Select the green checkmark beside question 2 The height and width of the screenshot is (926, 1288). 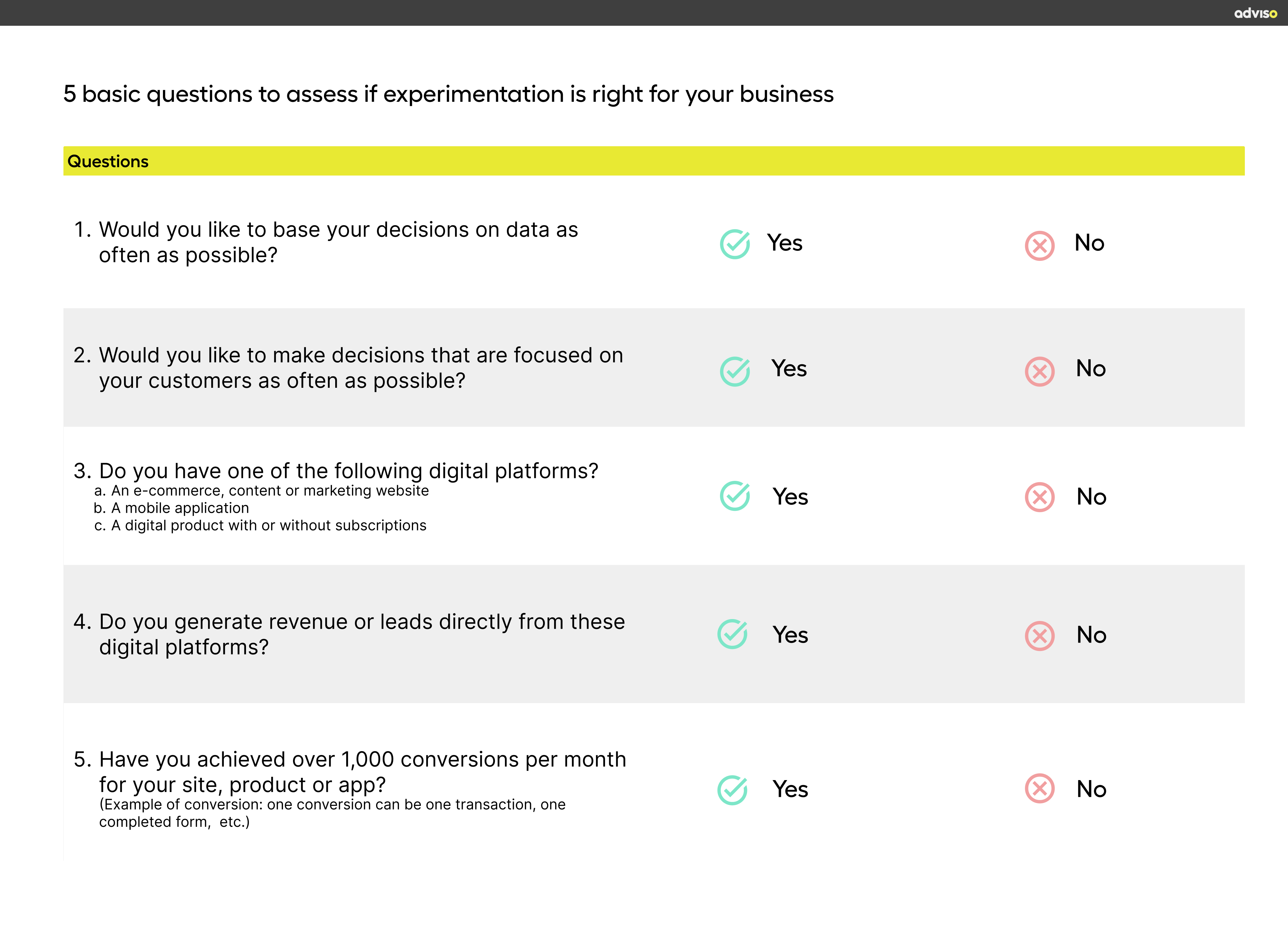click(x=735, y=371)
